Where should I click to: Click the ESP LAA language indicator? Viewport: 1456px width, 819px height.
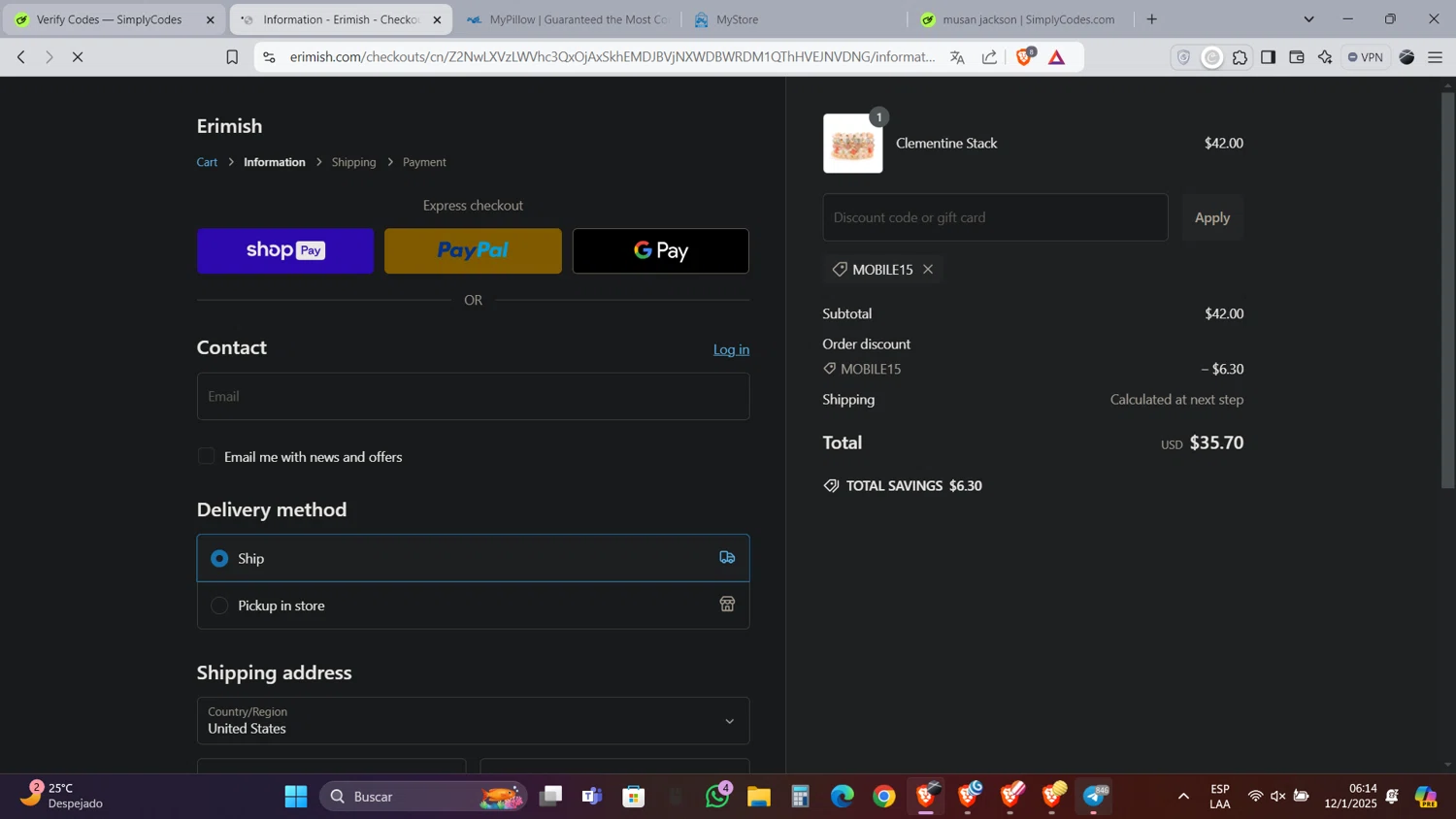click(1220, 797)
